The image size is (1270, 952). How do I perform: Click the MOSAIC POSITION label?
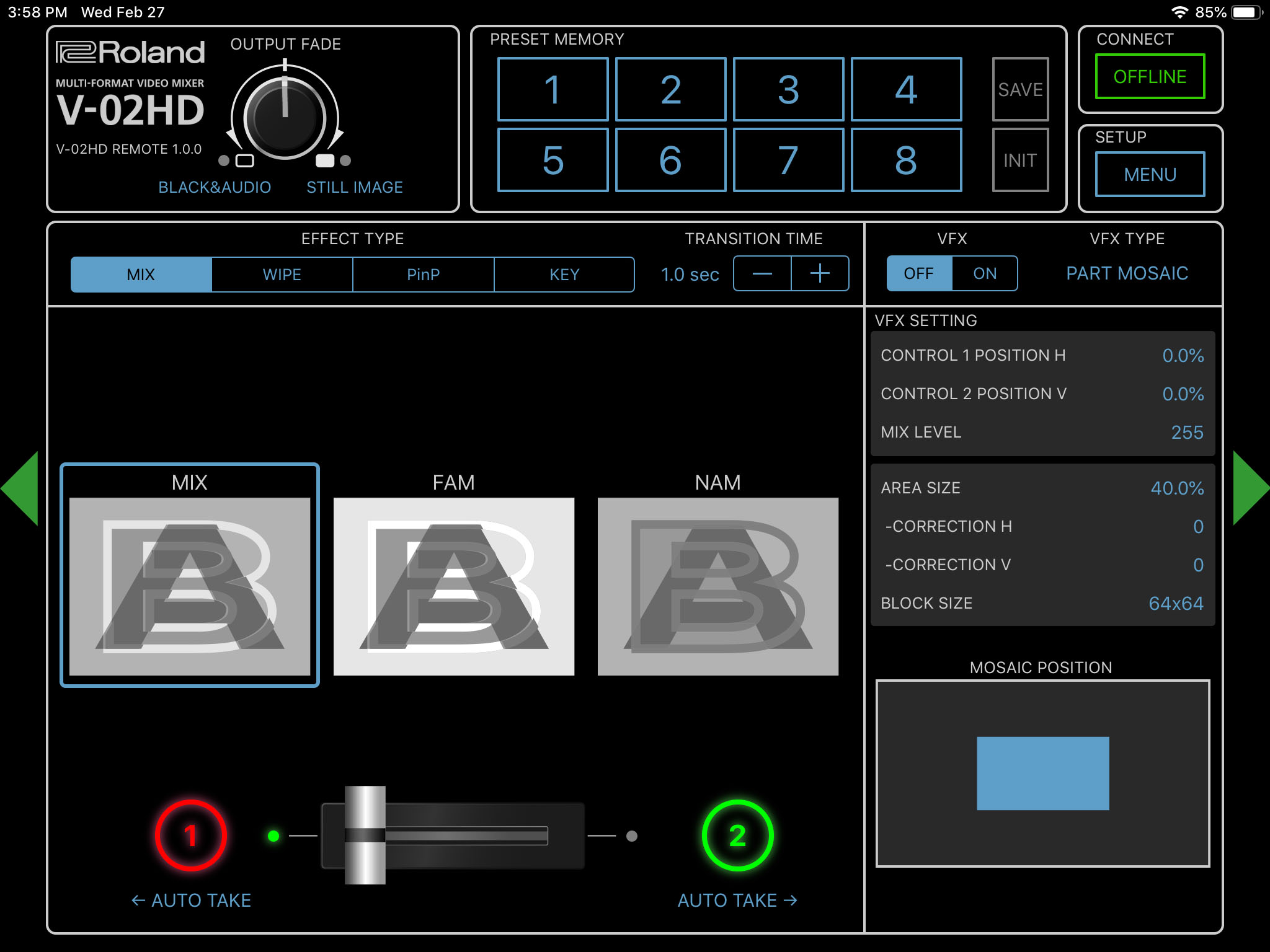(x=1041, y=667)
